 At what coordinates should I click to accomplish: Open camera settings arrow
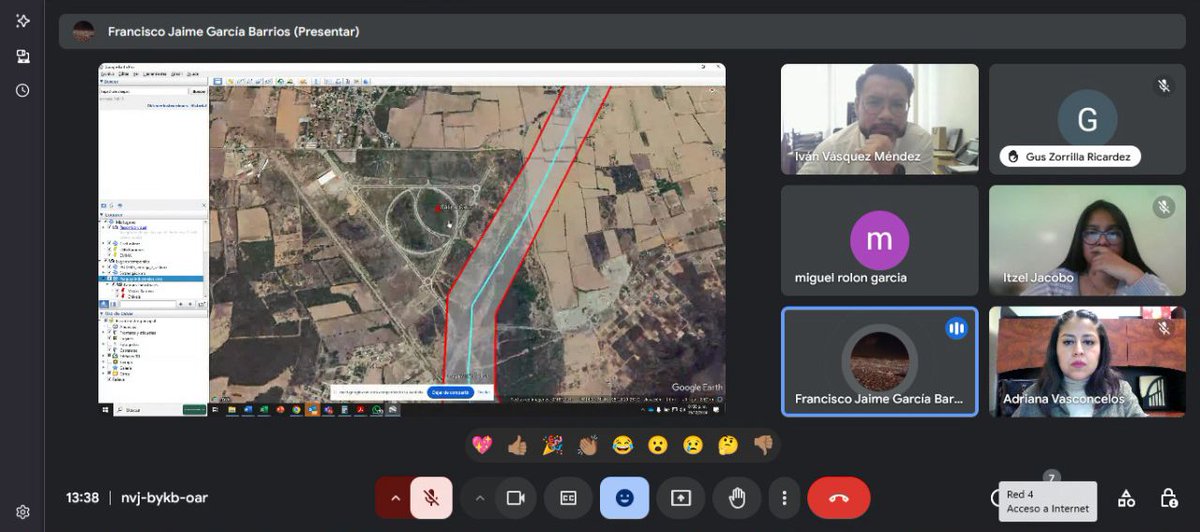coord(480,498)
